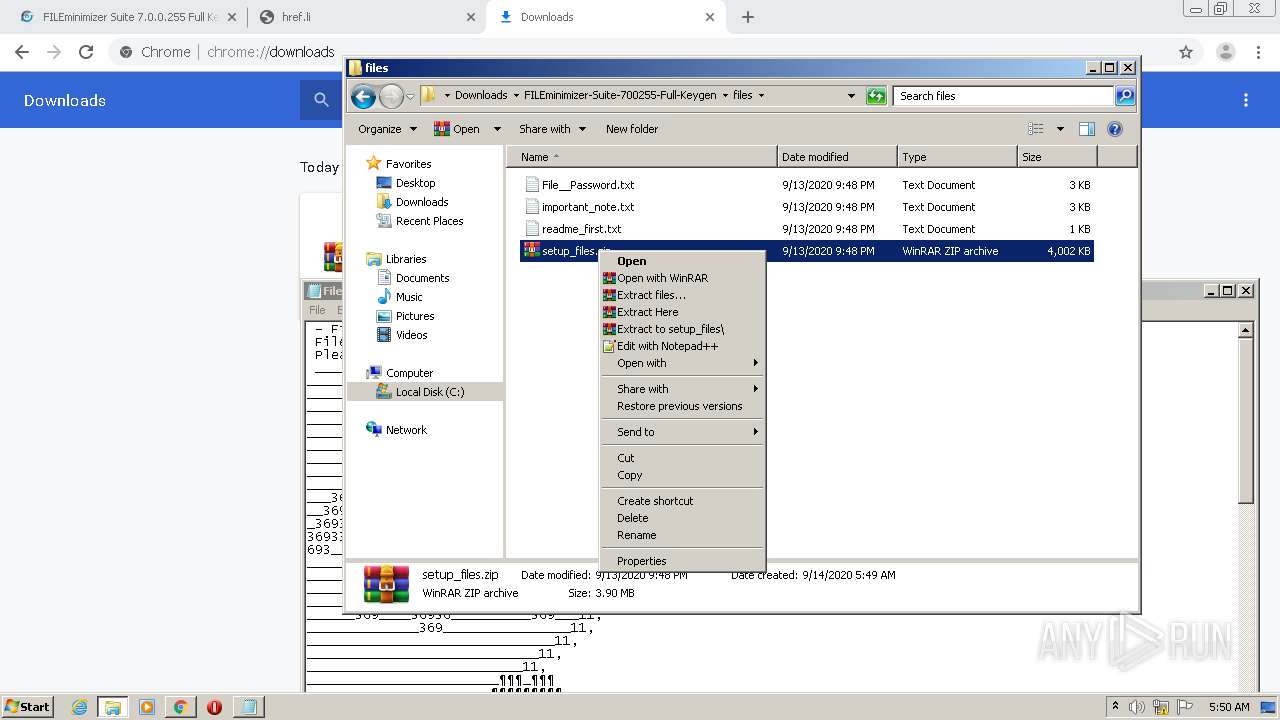The image size is (1280, 720).
Task: Choose Rename from context menu
Action: pos(682,535)
